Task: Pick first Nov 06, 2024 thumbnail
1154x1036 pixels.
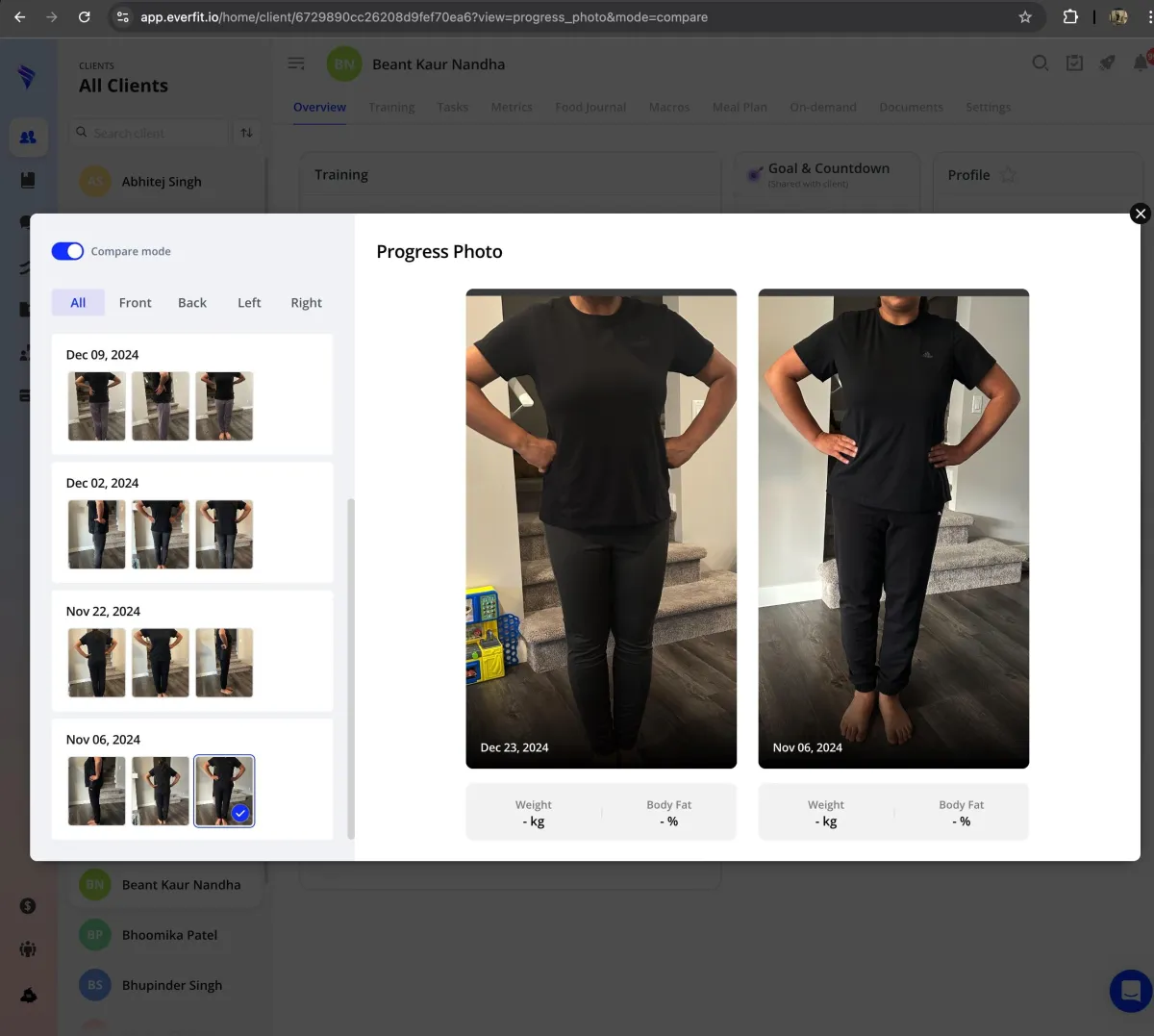Action: tap(97, 791)
